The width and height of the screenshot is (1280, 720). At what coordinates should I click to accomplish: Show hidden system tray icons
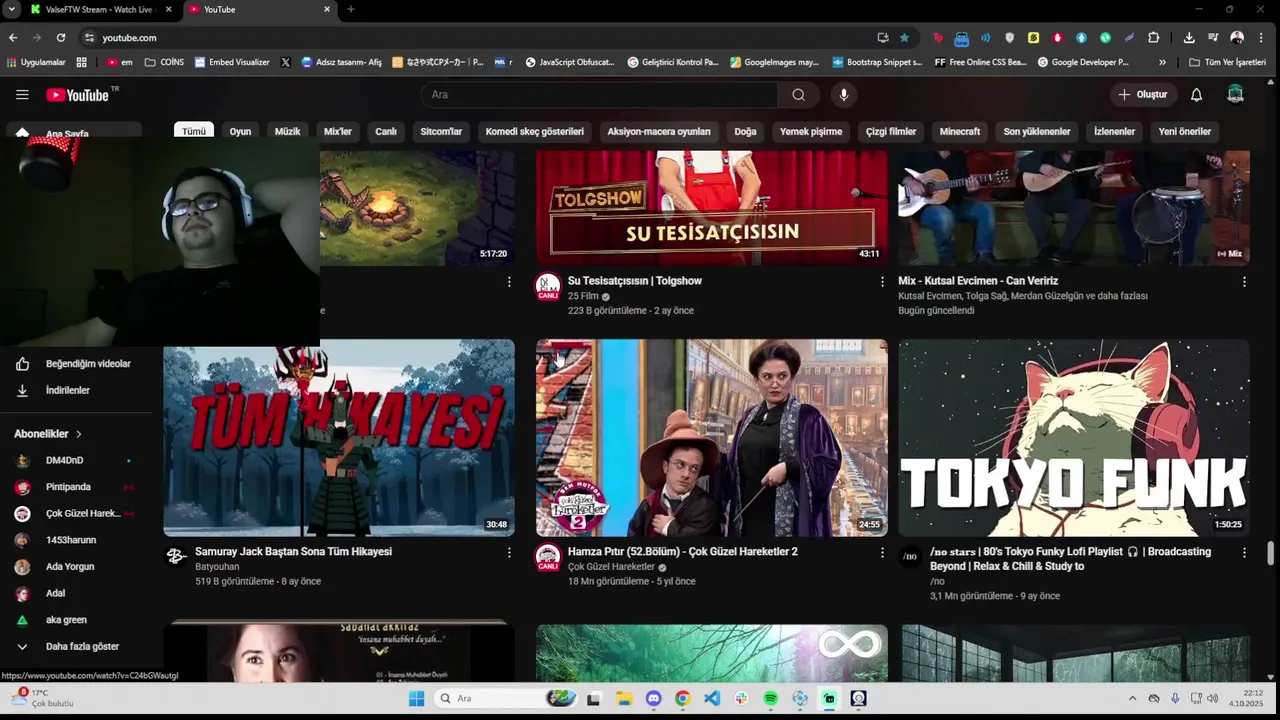coord(1132,698)
